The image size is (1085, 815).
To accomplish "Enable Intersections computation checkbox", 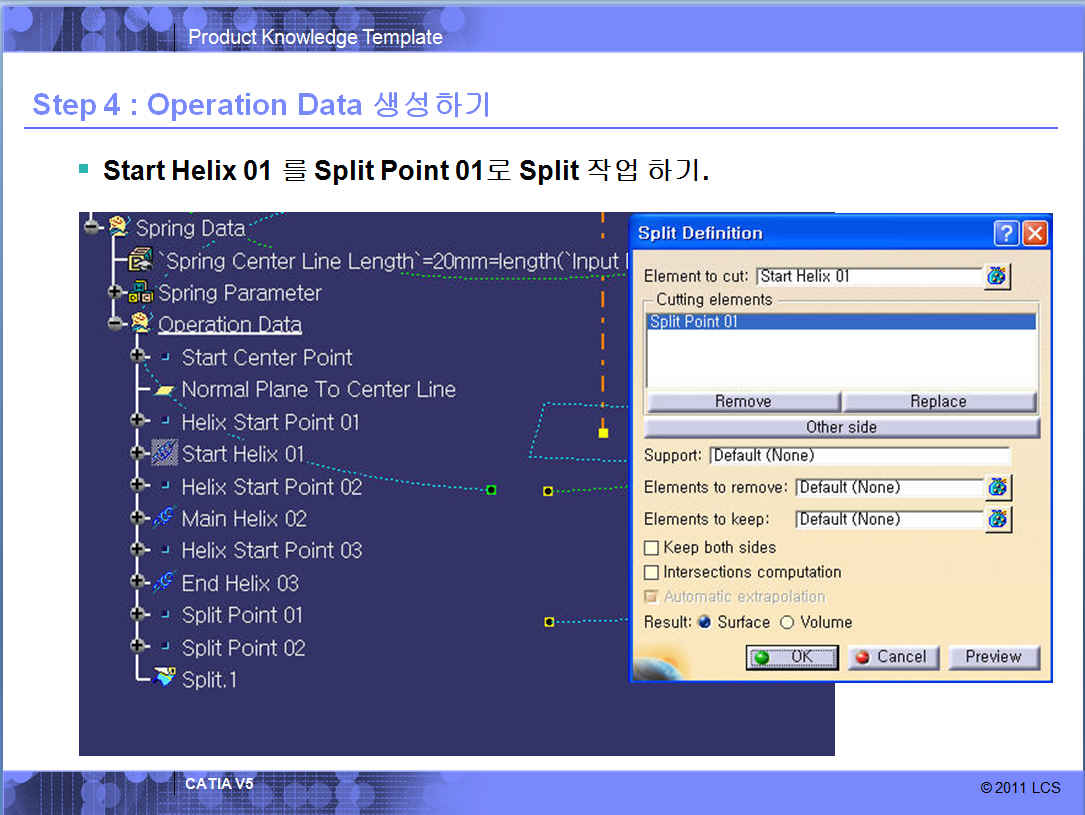I will point(652,573).
